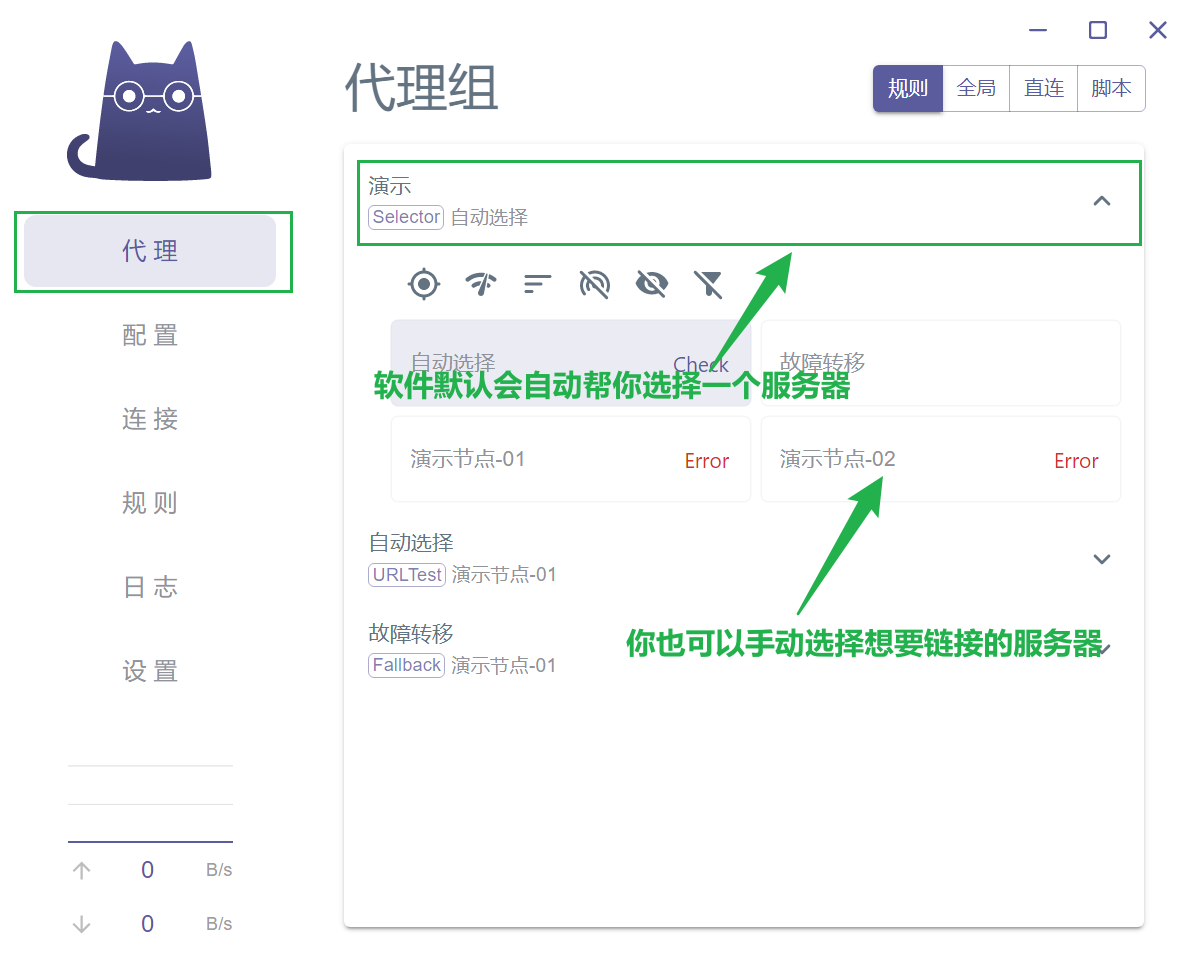Click the crossed-out signal icon
Viewport: 1199px width, 953px height.
click(x=594, y=284)
